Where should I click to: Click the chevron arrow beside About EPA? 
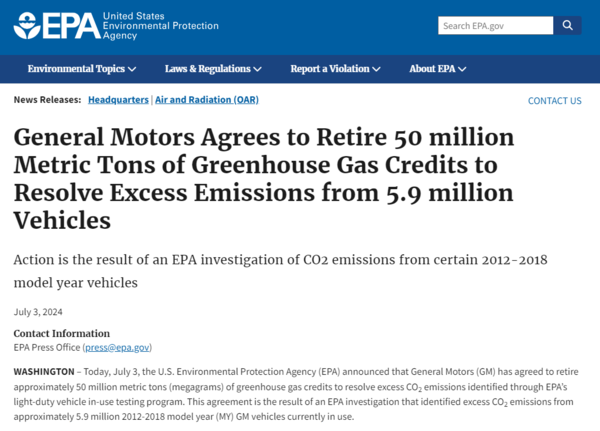tap(462, 69)
